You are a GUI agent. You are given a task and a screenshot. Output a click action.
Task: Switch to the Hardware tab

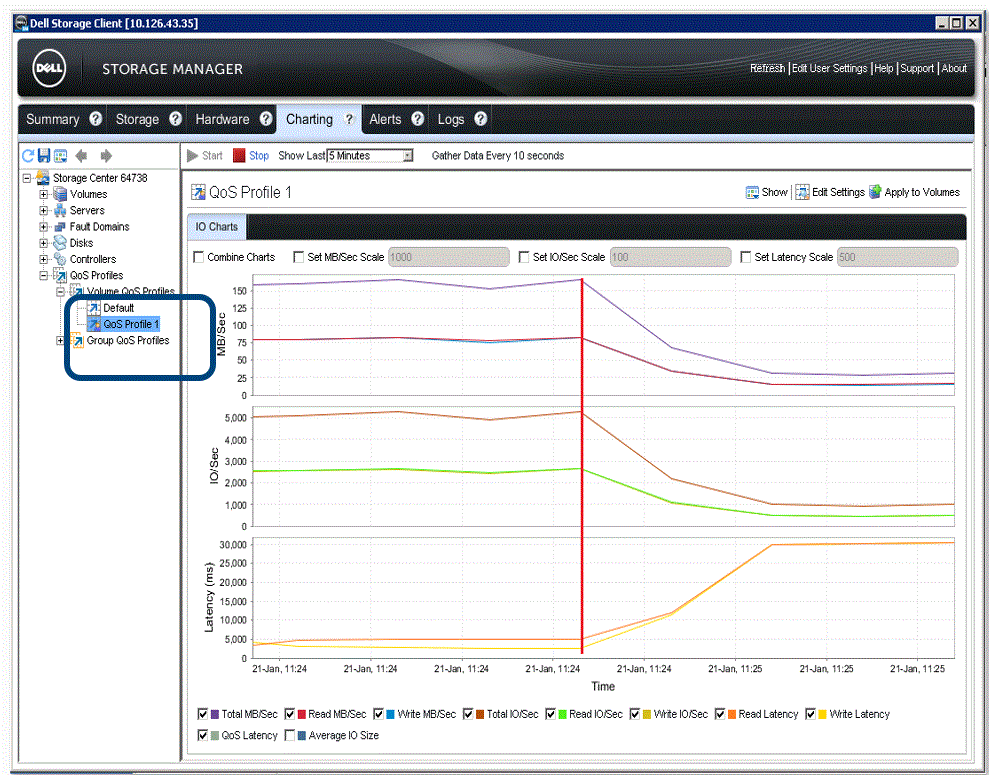pyautogui.click(x=222, y=119)
